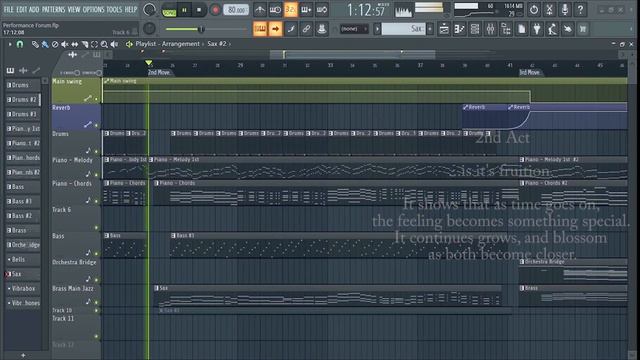
Task: Toggle step editing mode button
Action: [291, 29]
